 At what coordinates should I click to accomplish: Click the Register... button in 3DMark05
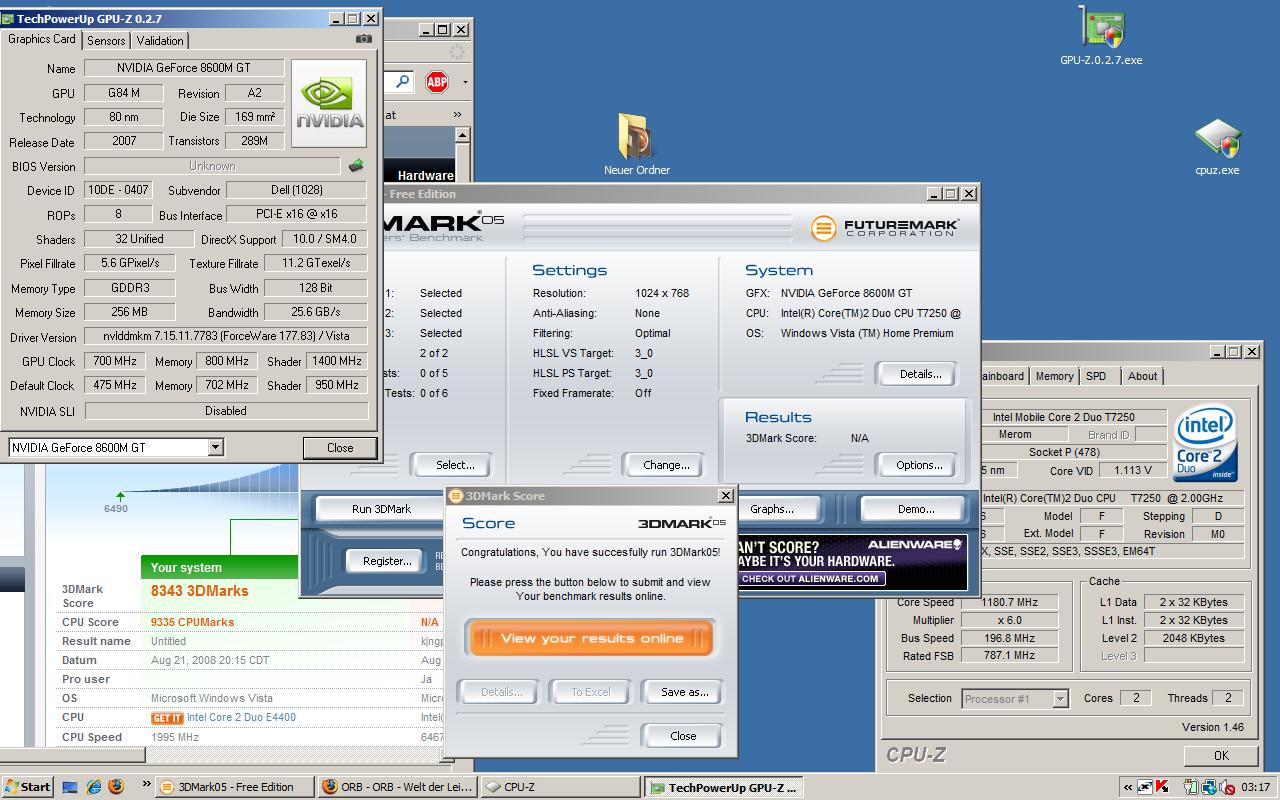387,561
